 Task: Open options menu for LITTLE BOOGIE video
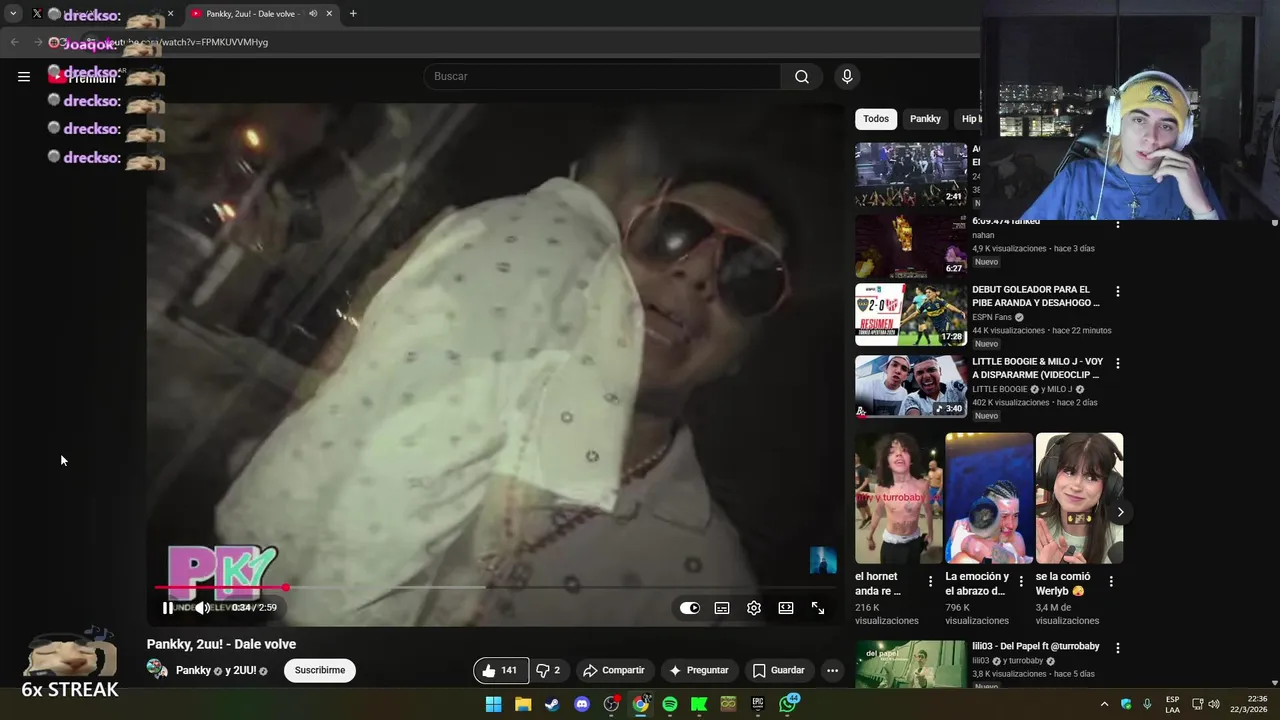[x=1118, y=364]
